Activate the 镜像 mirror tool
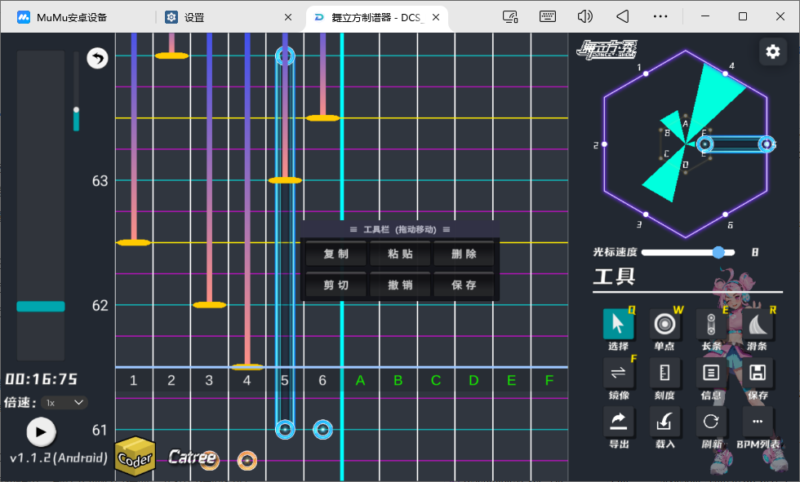This screenshot has width=800, height=482. tap(618, 373)
